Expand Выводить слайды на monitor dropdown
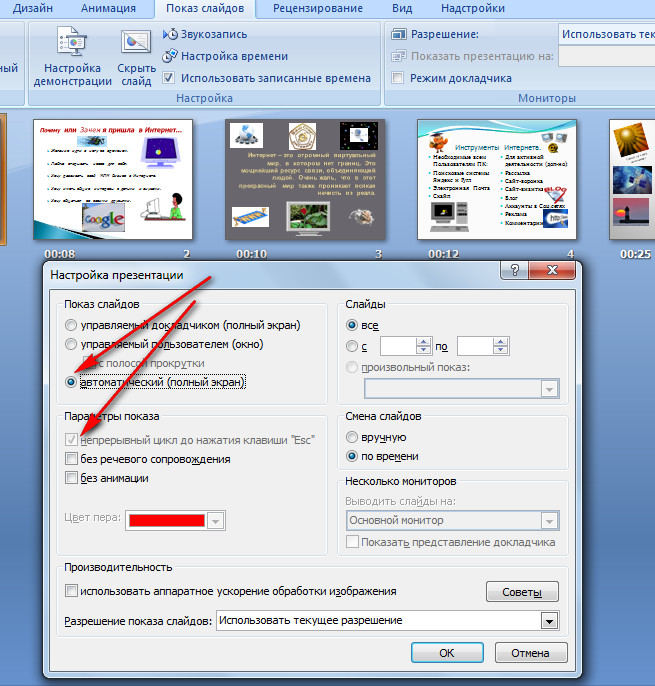 tap(550, 521)
